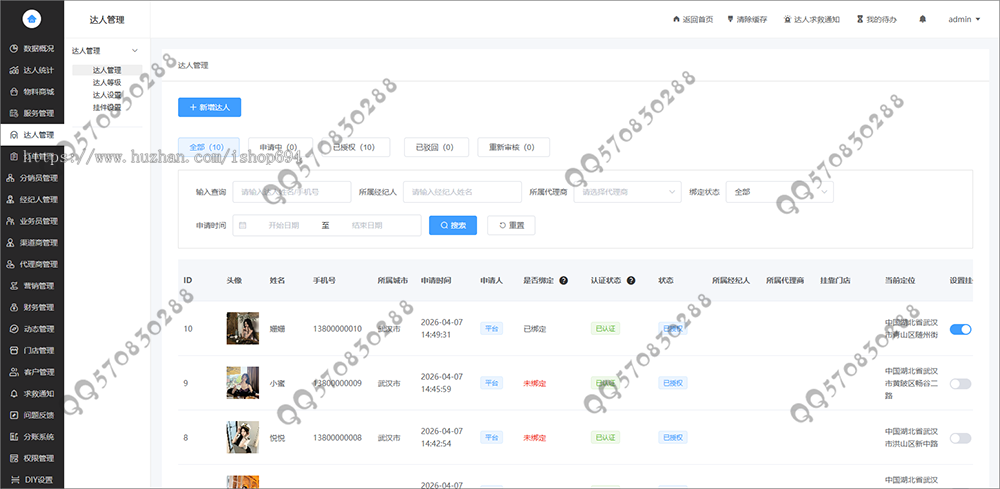The image size is (1000, 489).
Task: Click phone number 13800000010
Action: [x=337, y=329]
